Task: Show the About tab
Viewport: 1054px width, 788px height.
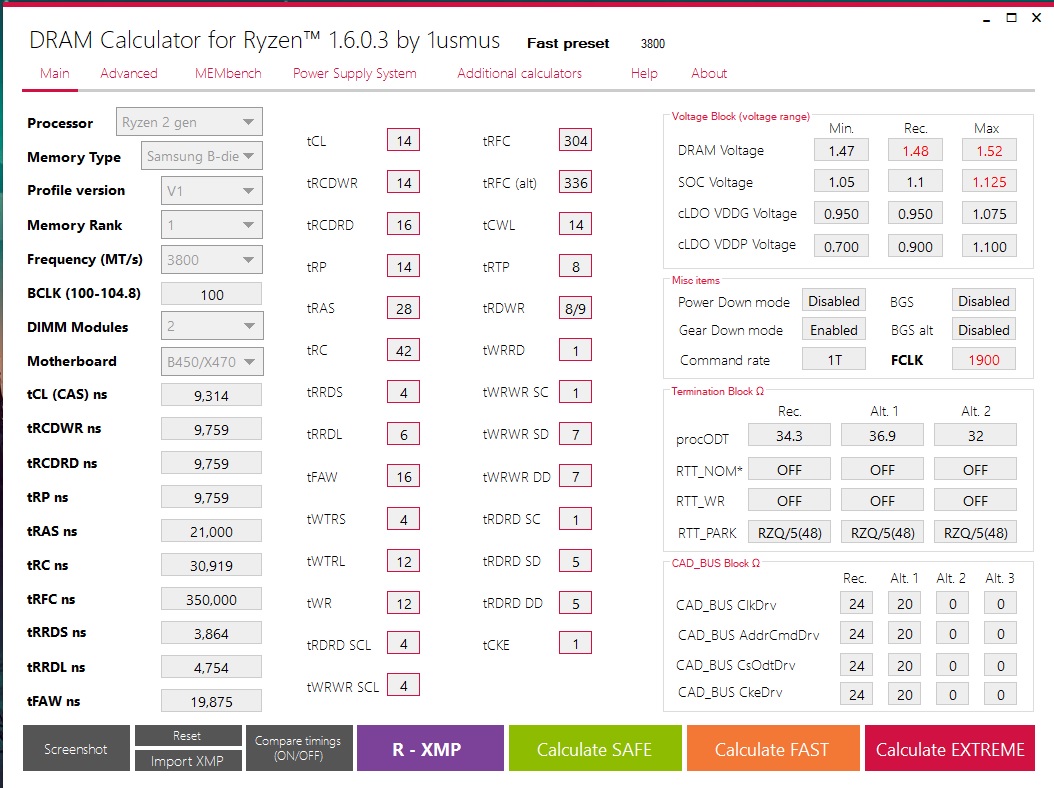Action: click(x=709, y=73)
